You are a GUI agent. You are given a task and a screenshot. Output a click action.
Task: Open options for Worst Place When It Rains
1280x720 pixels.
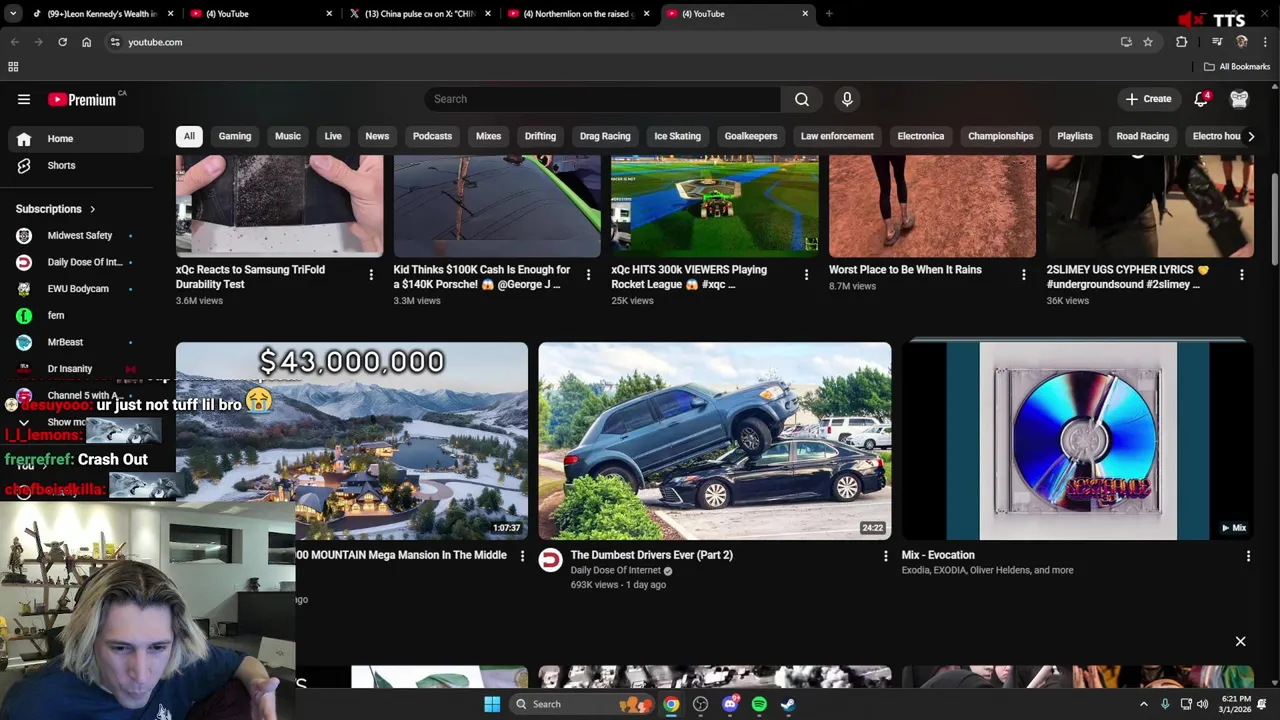tap(1024, 275)
